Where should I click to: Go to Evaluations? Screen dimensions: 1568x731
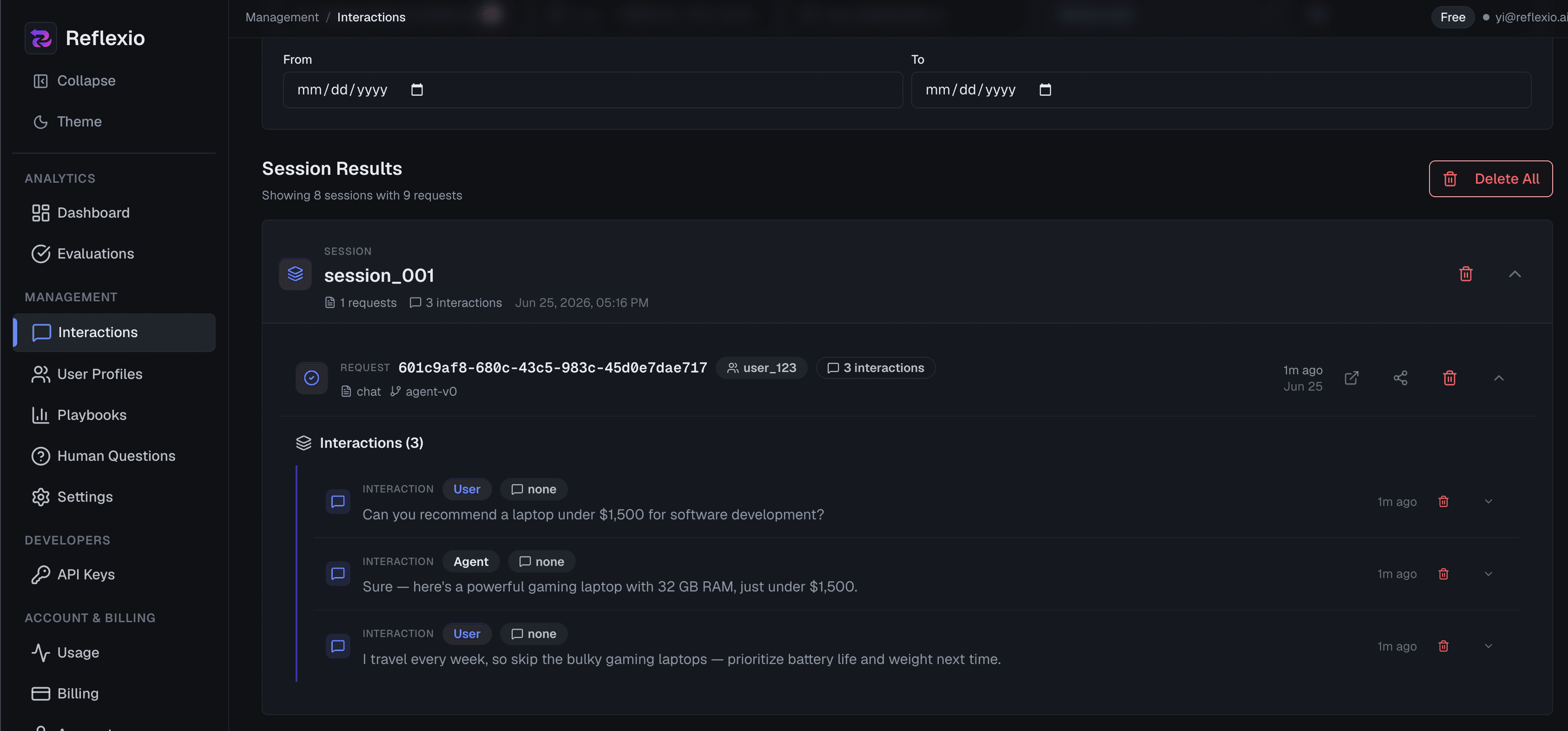click(x=114, y=254)
